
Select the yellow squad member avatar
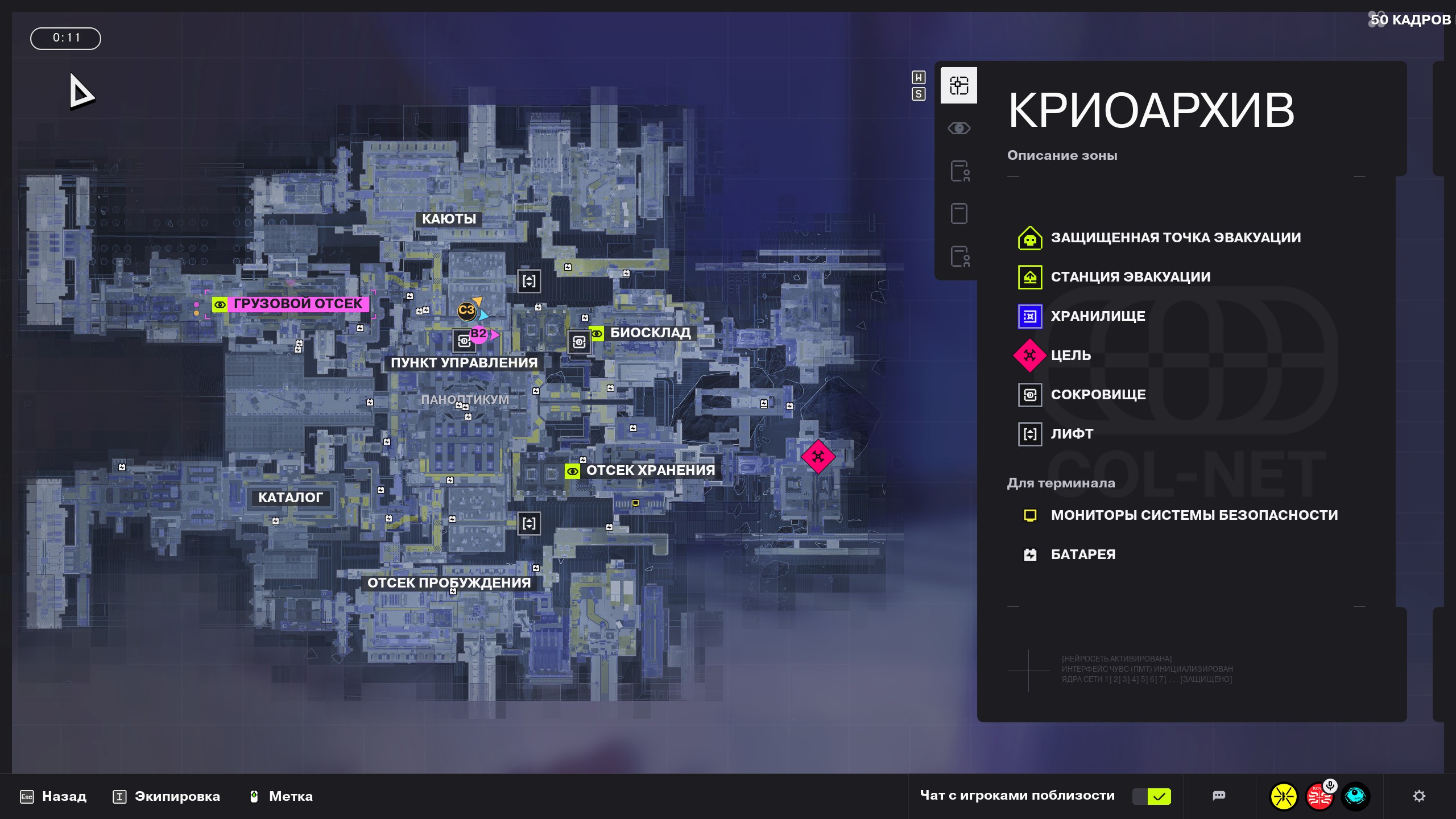click(x=1283, y=796)
